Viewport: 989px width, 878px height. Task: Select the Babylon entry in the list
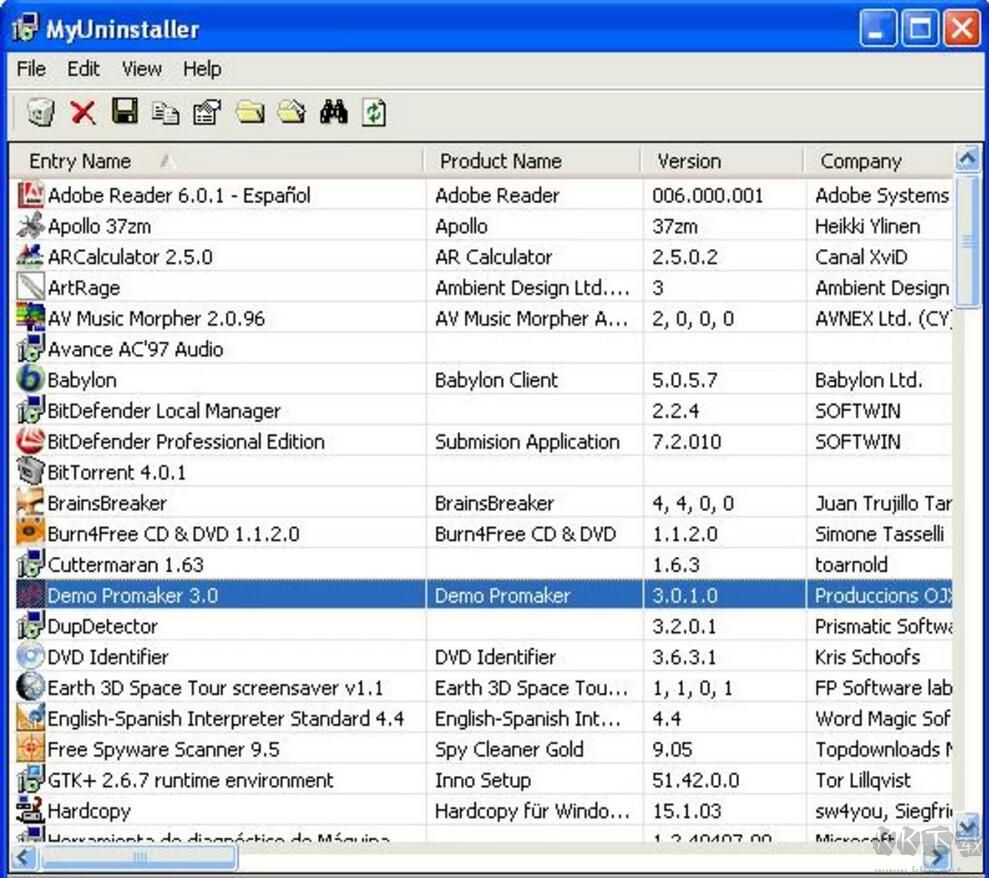[x=82, y=380]
